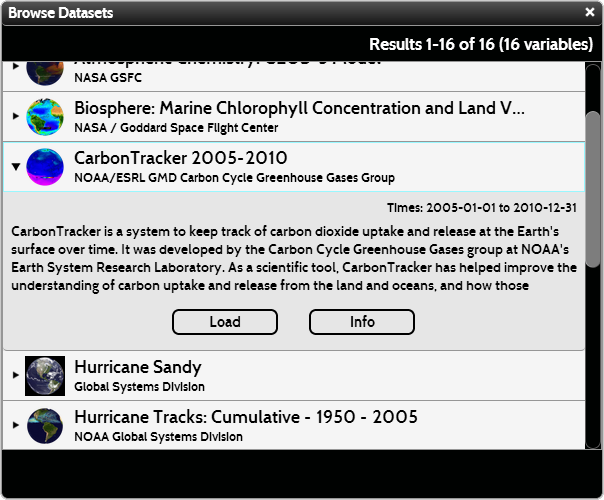Click the NASA GSFC globe thumbnail
Screen dimensions: 604x500
pos(45,73)
